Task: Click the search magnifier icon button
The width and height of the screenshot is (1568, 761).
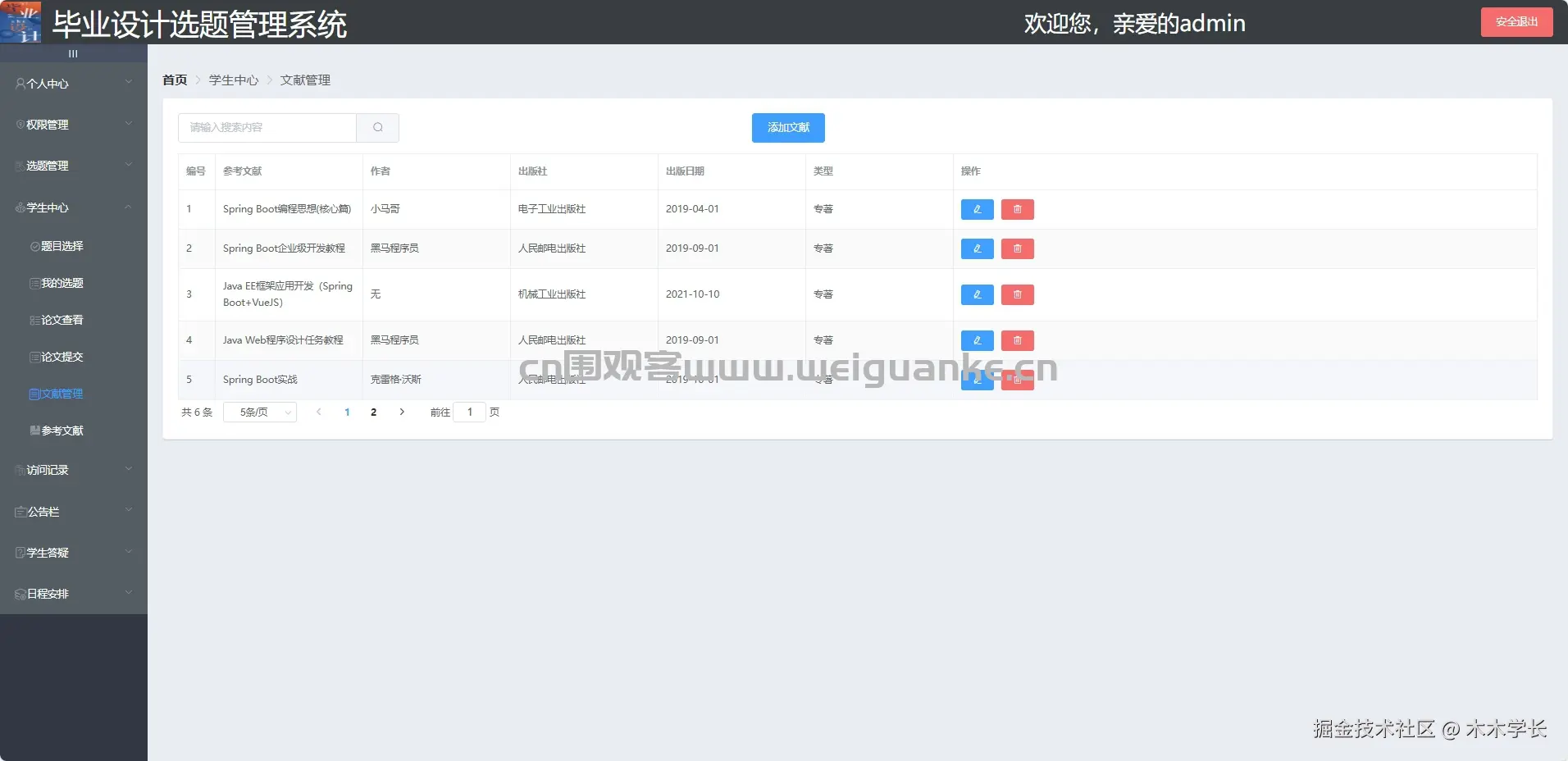Action: (378, 127)
